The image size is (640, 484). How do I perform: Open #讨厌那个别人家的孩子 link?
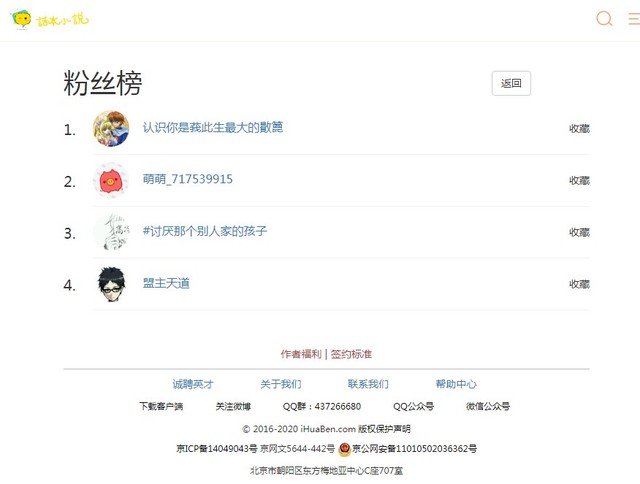pos(205,231)
